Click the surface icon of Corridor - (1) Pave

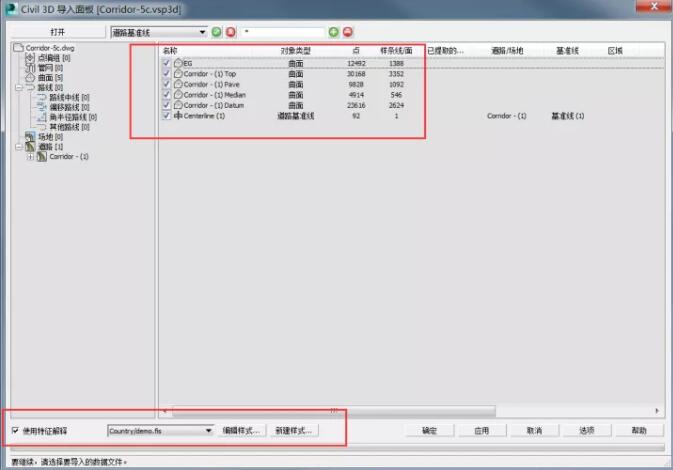pyautogui.click(x=178, y=84)
